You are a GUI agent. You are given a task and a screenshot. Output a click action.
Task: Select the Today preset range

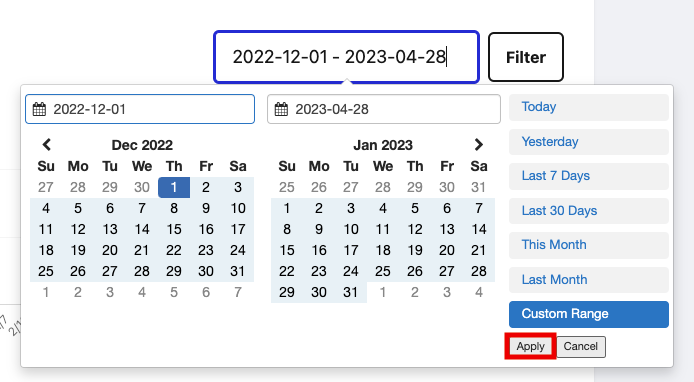point(589,107)
